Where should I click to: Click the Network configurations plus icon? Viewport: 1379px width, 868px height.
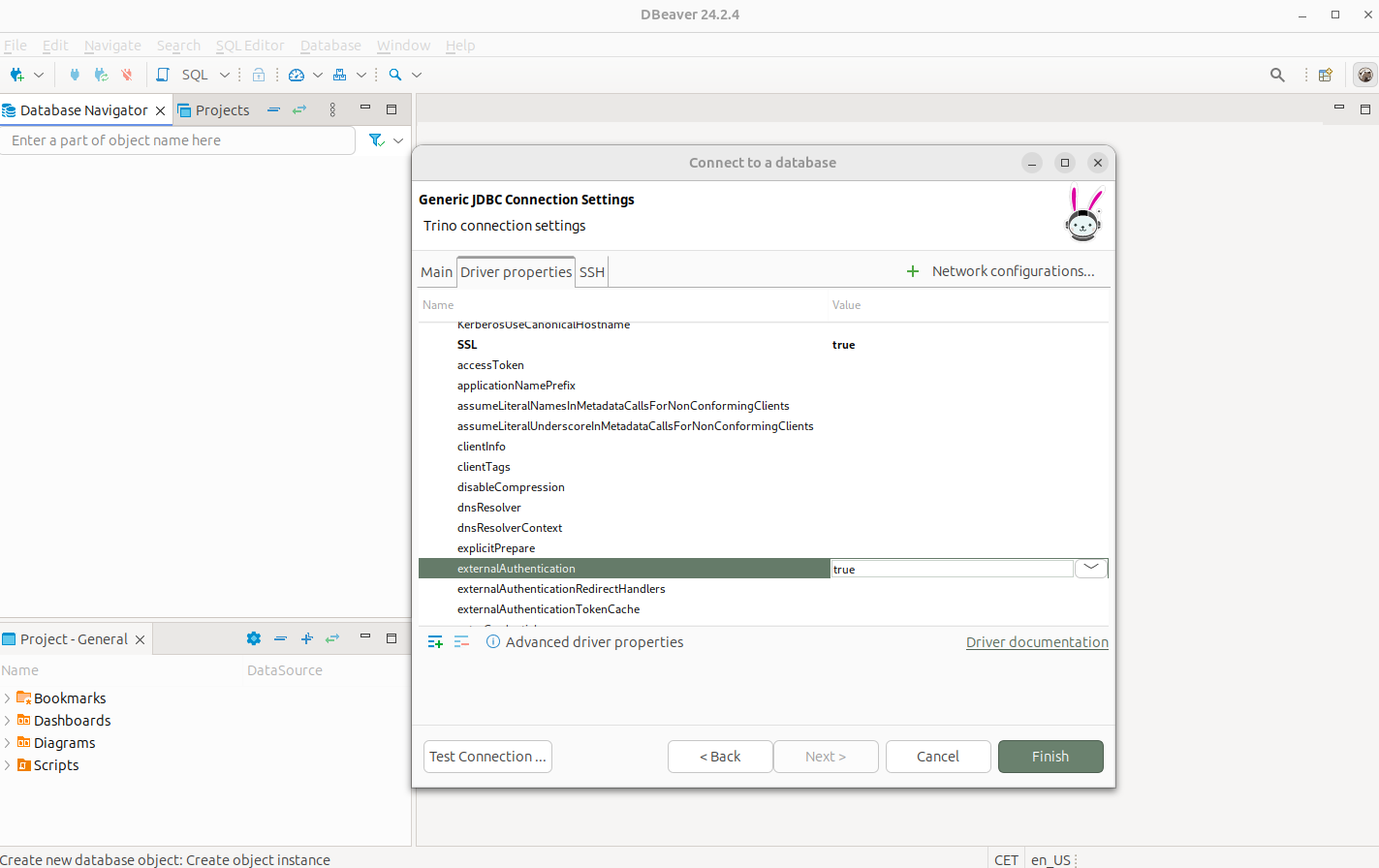tap(912, 271)
